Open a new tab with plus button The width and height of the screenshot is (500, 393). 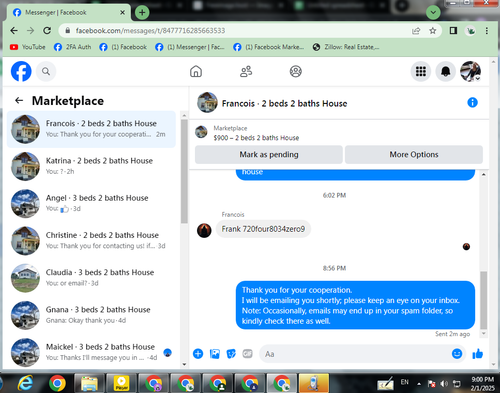coord(142,13)
